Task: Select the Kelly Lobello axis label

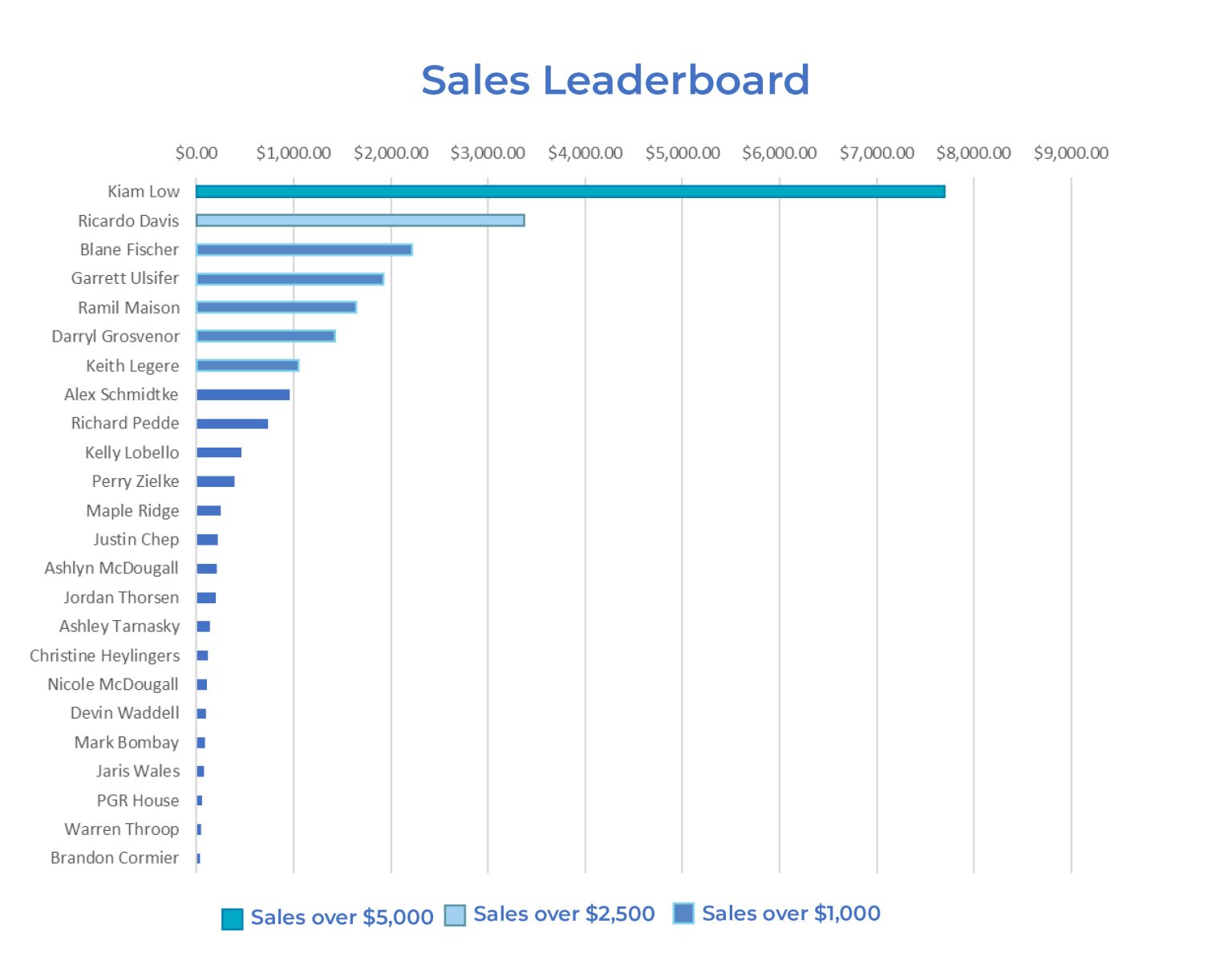Action: click(x=132, y=452)
